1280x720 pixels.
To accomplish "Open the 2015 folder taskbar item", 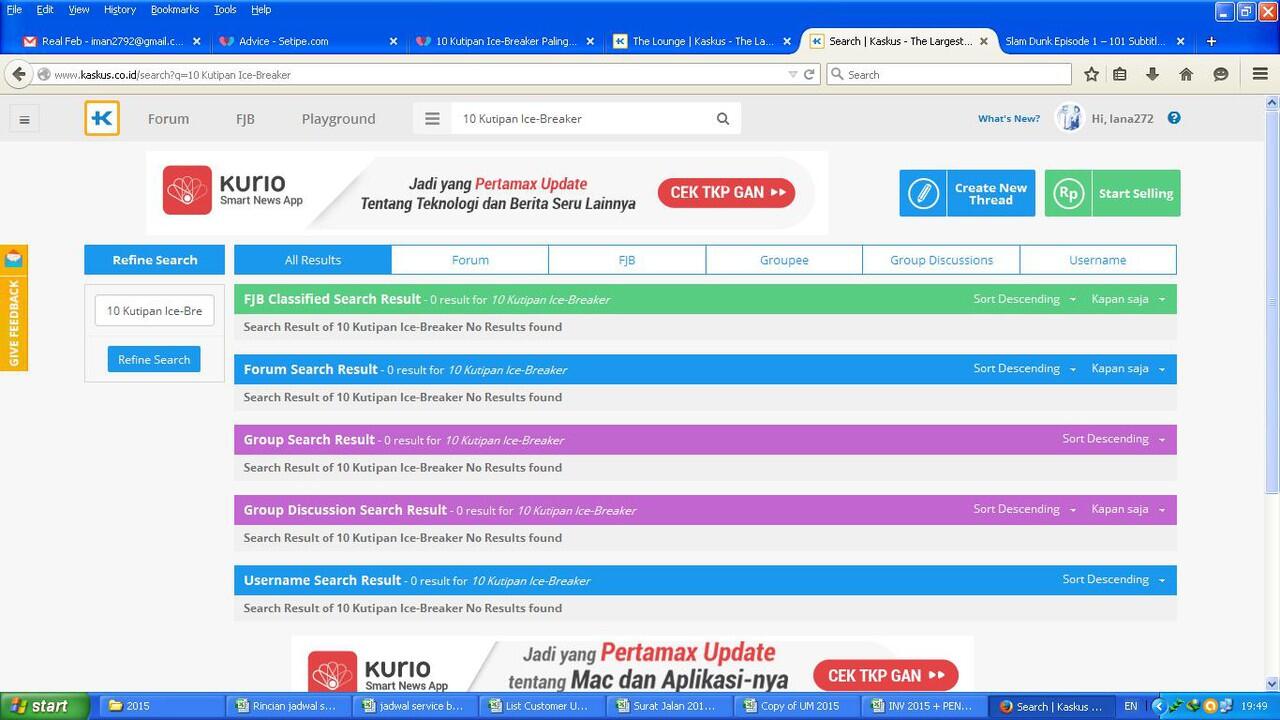I will coord(161,706).
